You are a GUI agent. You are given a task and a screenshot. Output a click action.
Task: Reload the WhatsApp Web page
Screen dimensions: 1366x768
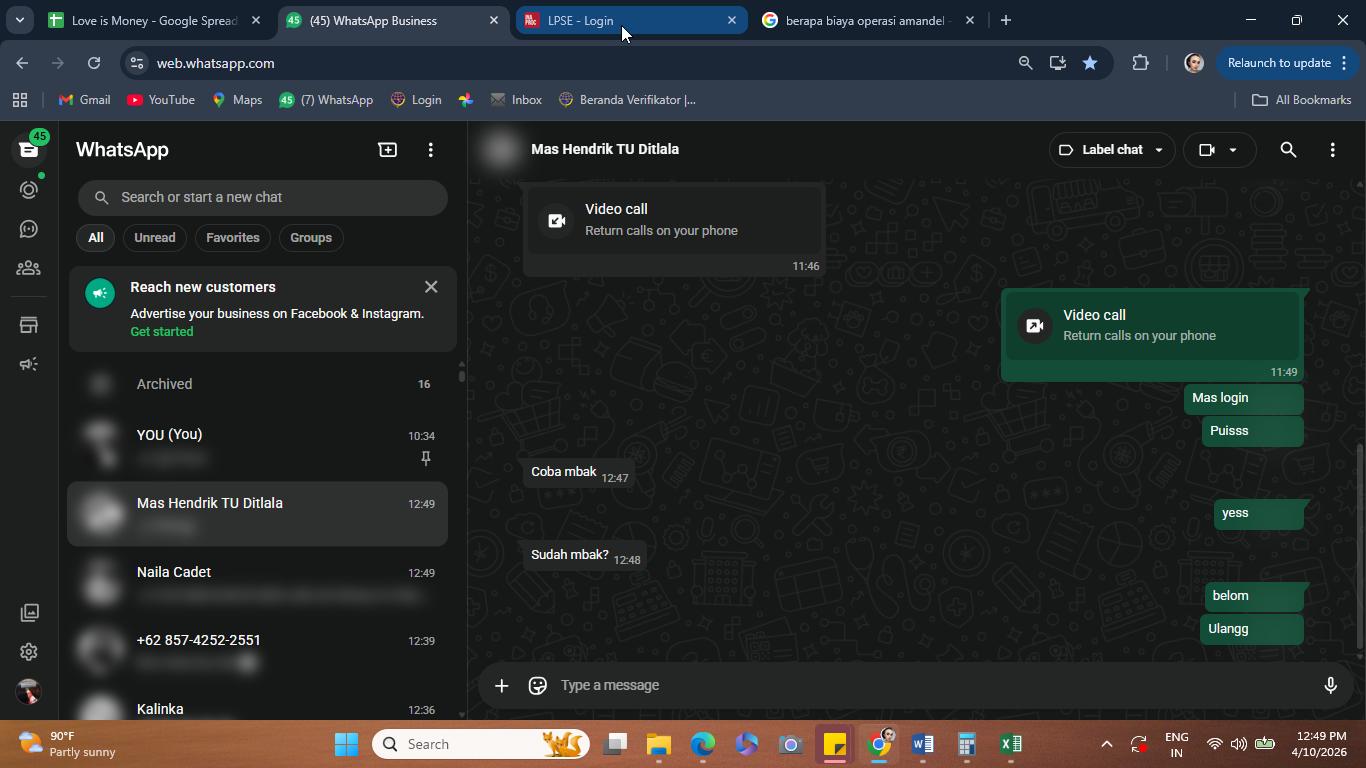pyautogui.click(x=94, y=63)
